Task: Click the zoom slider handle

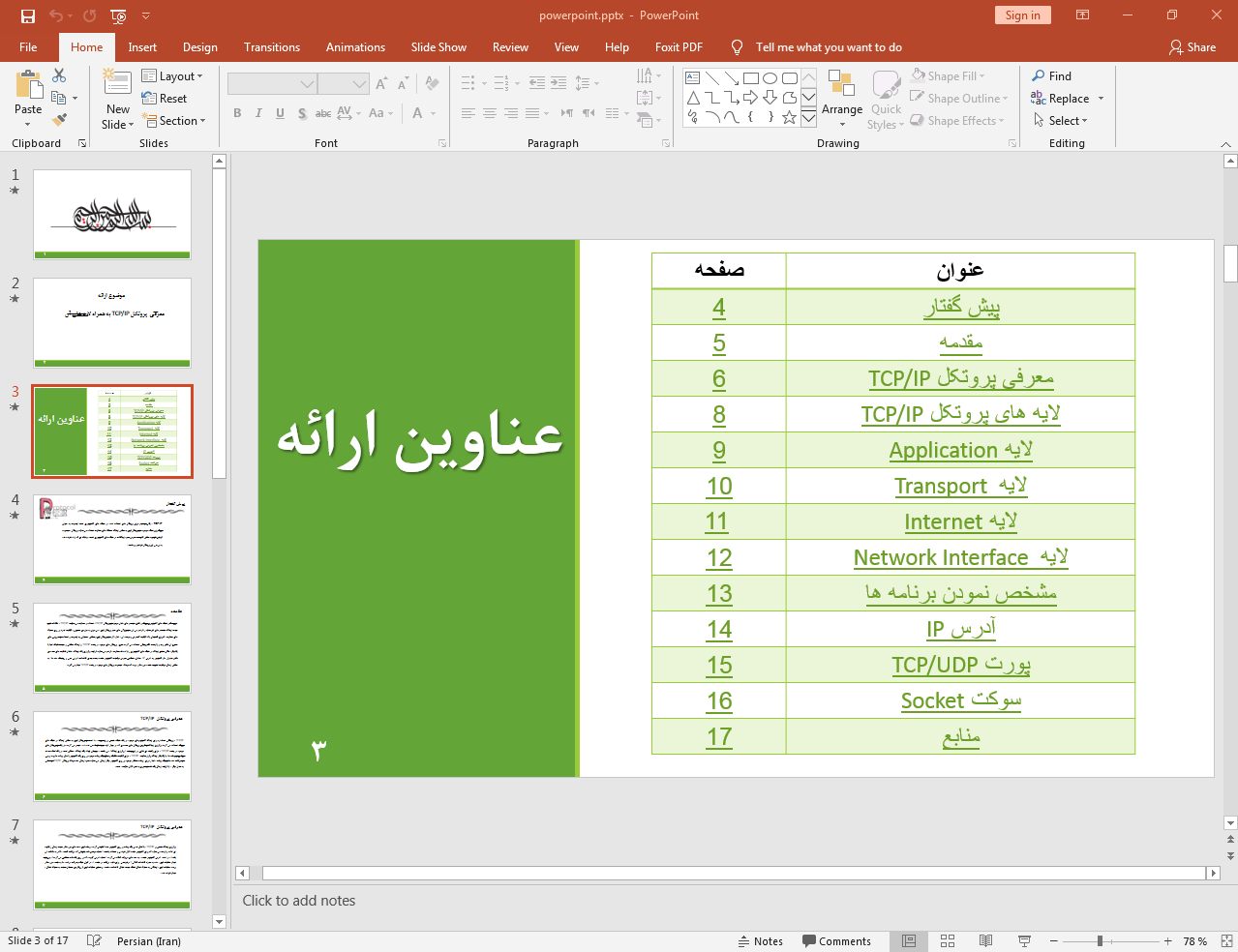Action: point(1100,941)
